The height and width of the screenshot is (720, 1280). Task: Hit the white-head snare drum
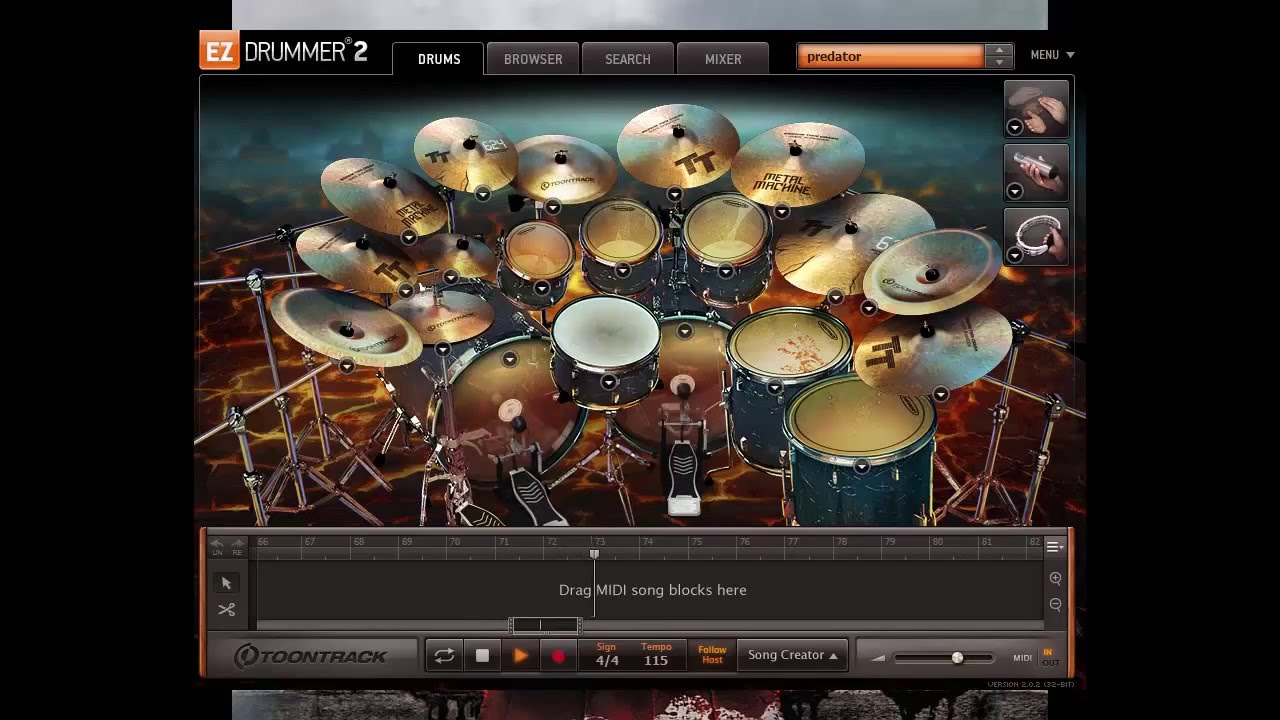pyautogui.click(x=605, y=335)
